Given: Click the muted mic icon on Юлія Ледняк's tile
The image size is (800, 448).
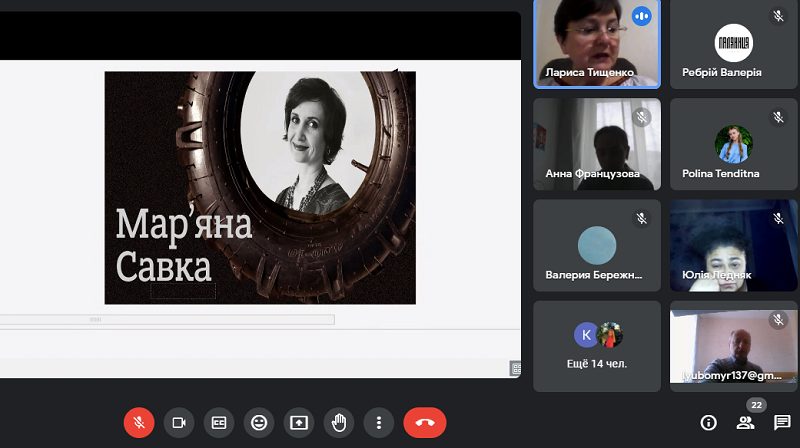Looking at the screenshot, I should pyautogui.click(x=778, y=218).
